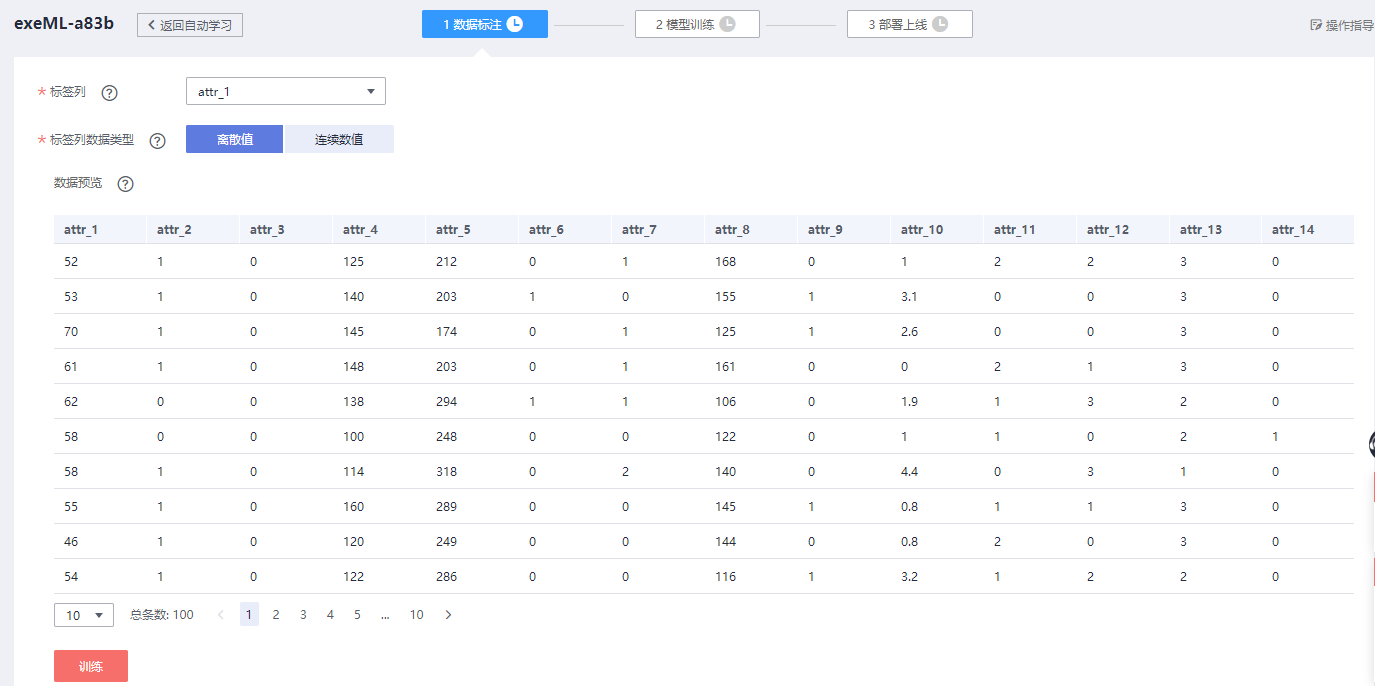
Task: Click cell value 318 in attr_5
Action: (446, 472)
